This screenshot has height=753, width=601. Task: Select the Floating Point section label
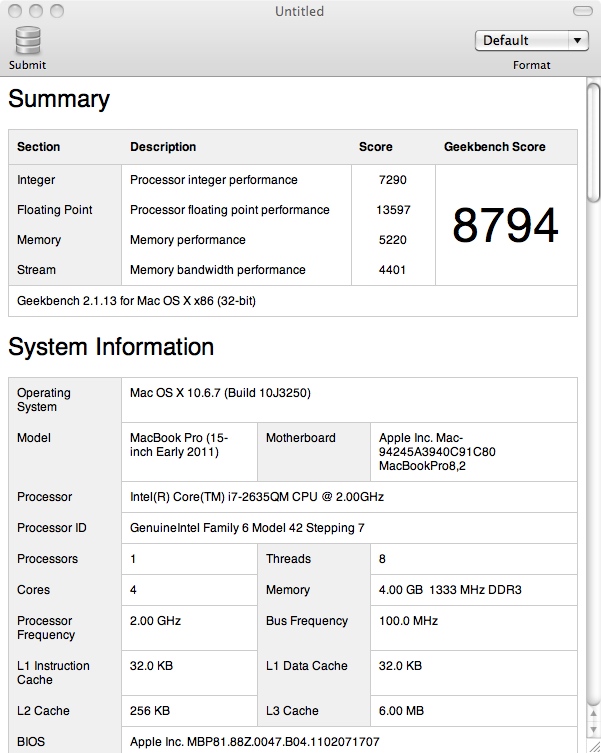54,210
